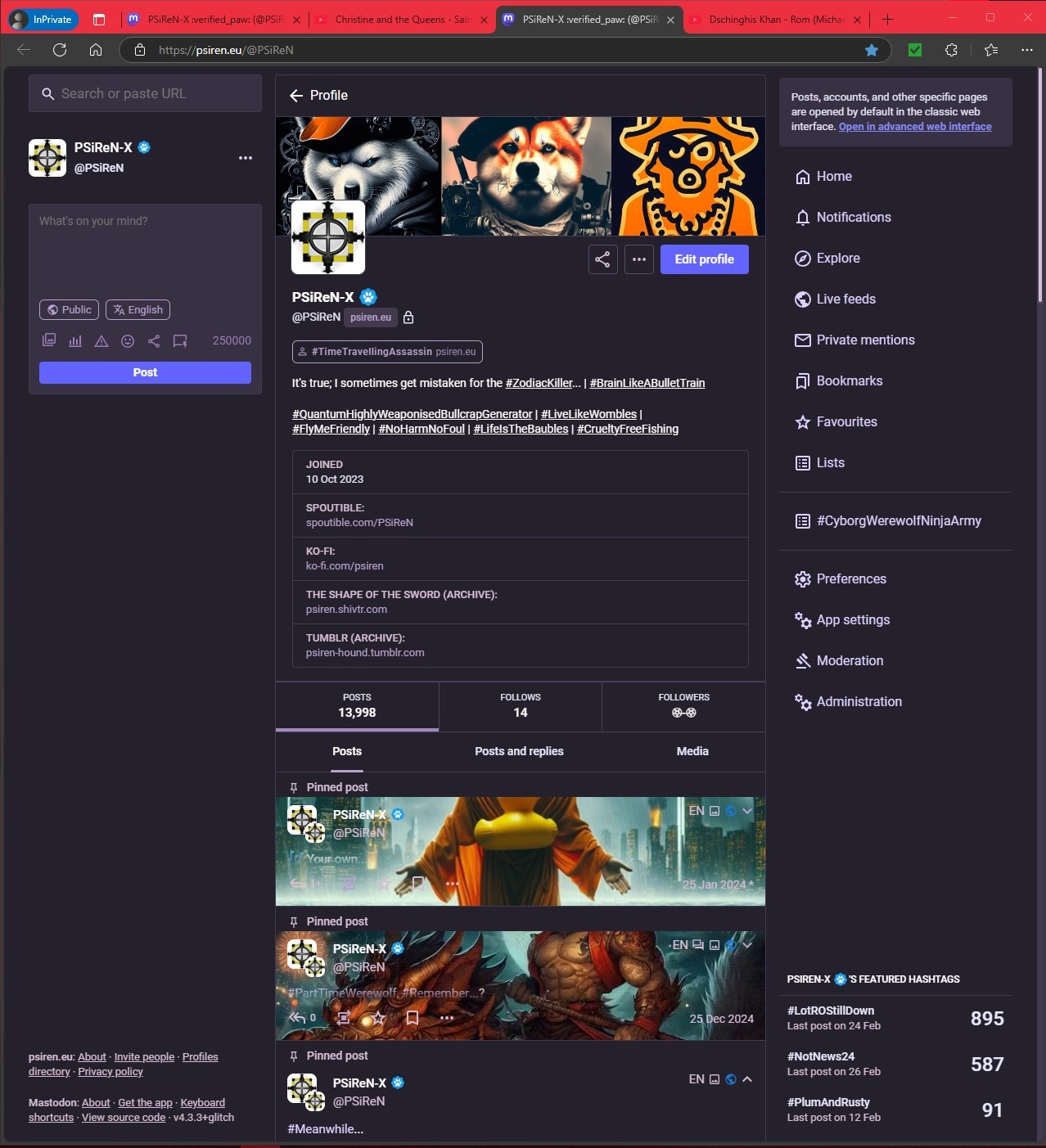Expand the 25 Jan 2024 pinned post chevron

point(747,811)
